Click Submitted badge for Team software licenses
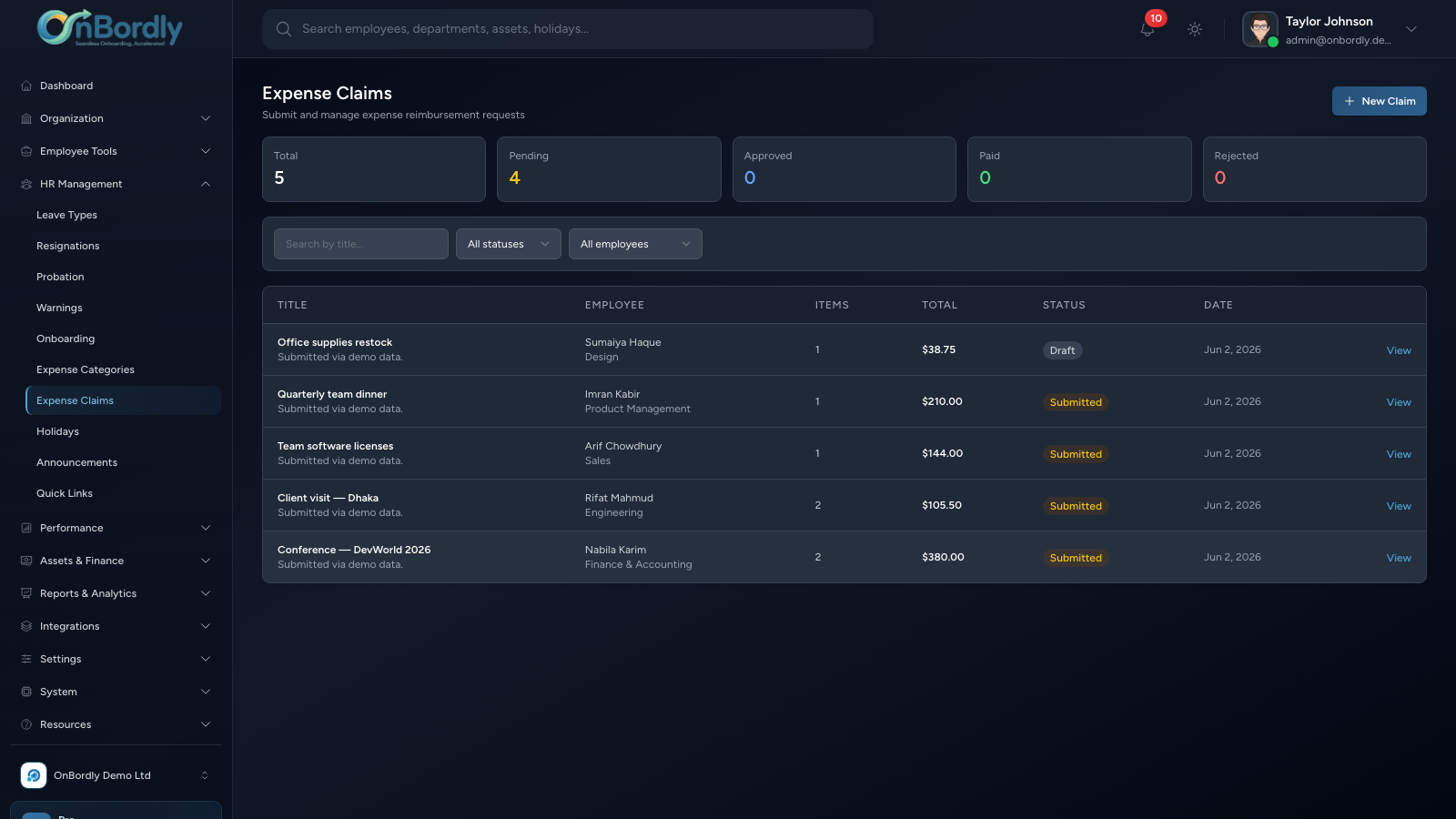The width and height of the screenshot is (1456, 819). (1076, 454)
